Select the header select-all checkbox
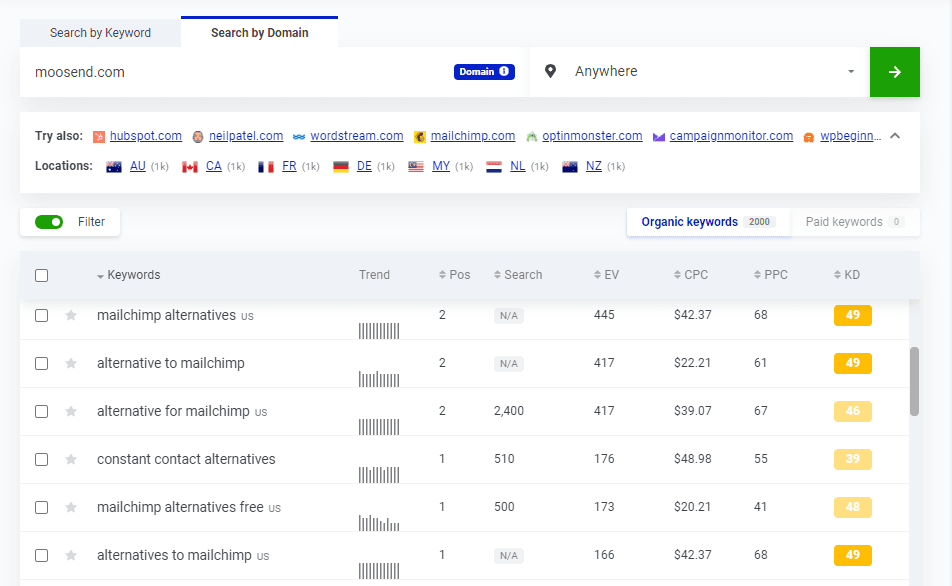Screen dimensions: 952x586 click(41, 274)
